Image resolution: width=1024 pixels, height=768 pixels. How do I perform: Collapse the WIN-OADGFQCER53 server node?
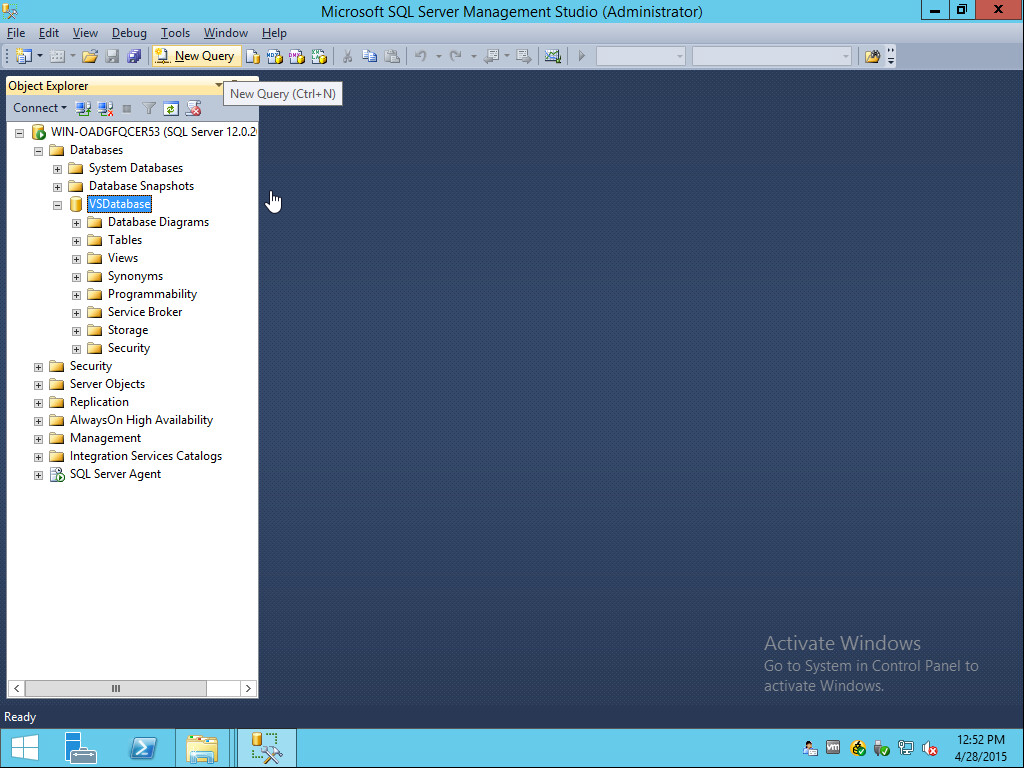(x=20, y=133)
